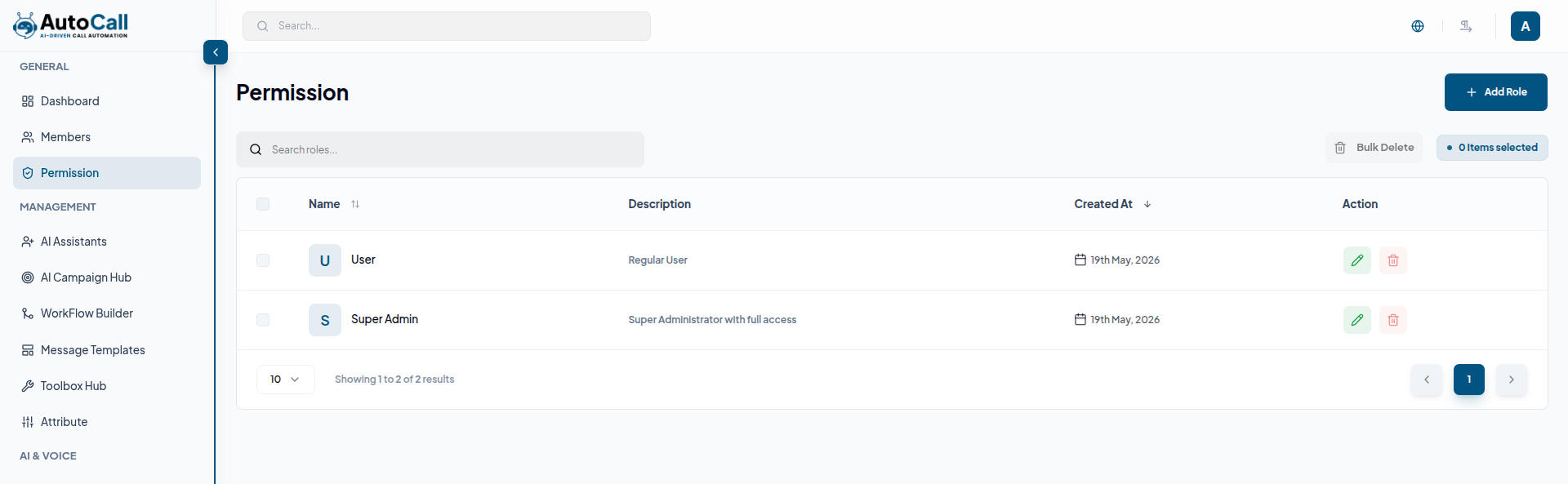Click the Members people icon
The width and height of the screenshot is (1568, 484).
pos(28,137)
